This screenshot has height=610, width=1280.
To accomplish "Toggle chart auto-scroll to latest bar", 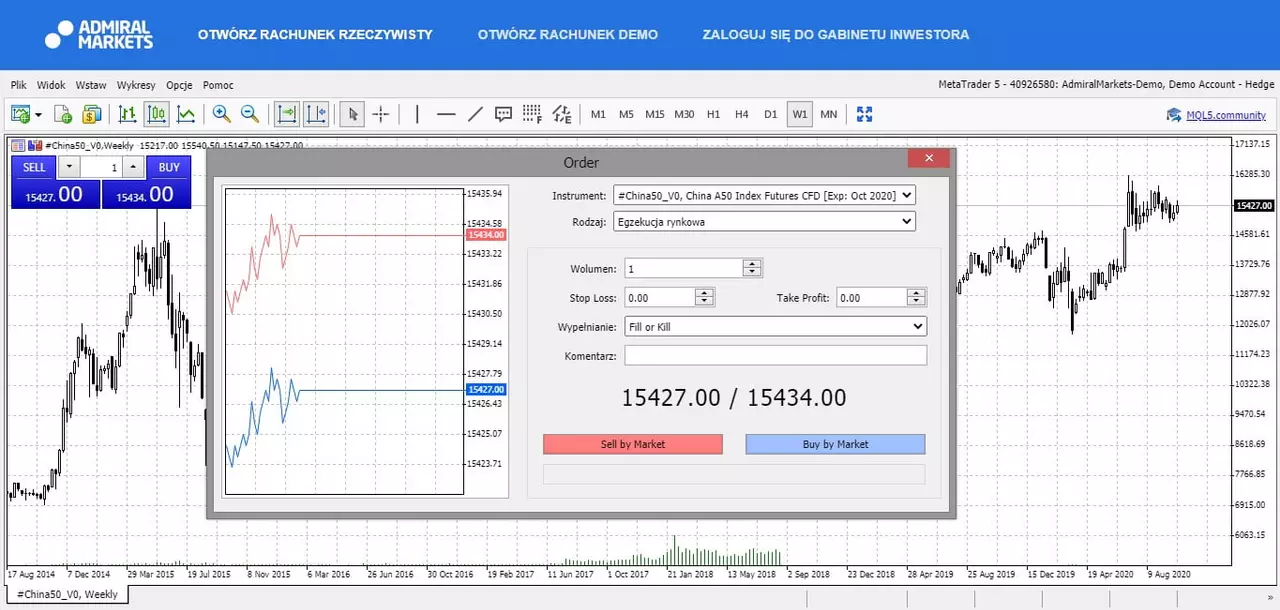I will tap(287, 114).
